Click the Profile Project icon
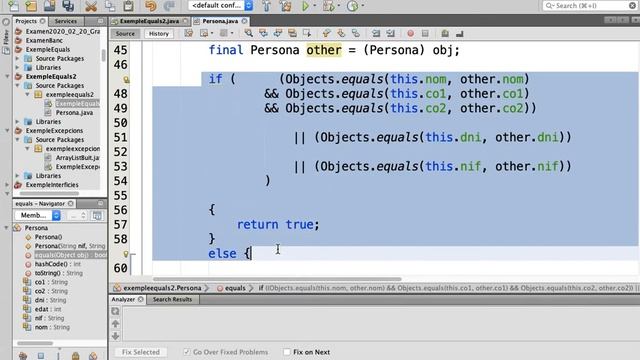The image size is (640, 360). pos(352,6)
